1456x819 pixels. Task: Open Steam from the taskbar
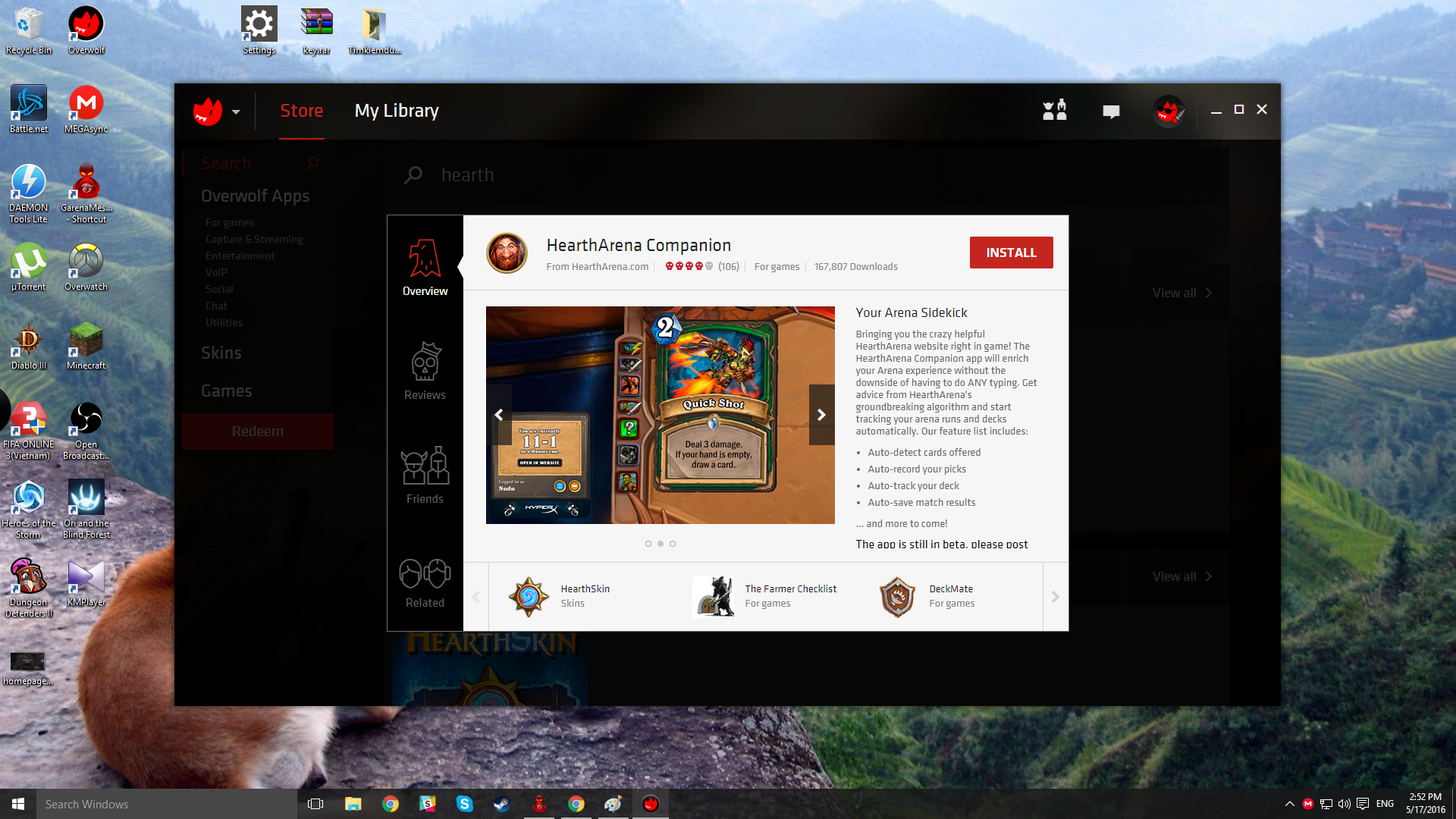pyautogui.click(x=501, y=804)
